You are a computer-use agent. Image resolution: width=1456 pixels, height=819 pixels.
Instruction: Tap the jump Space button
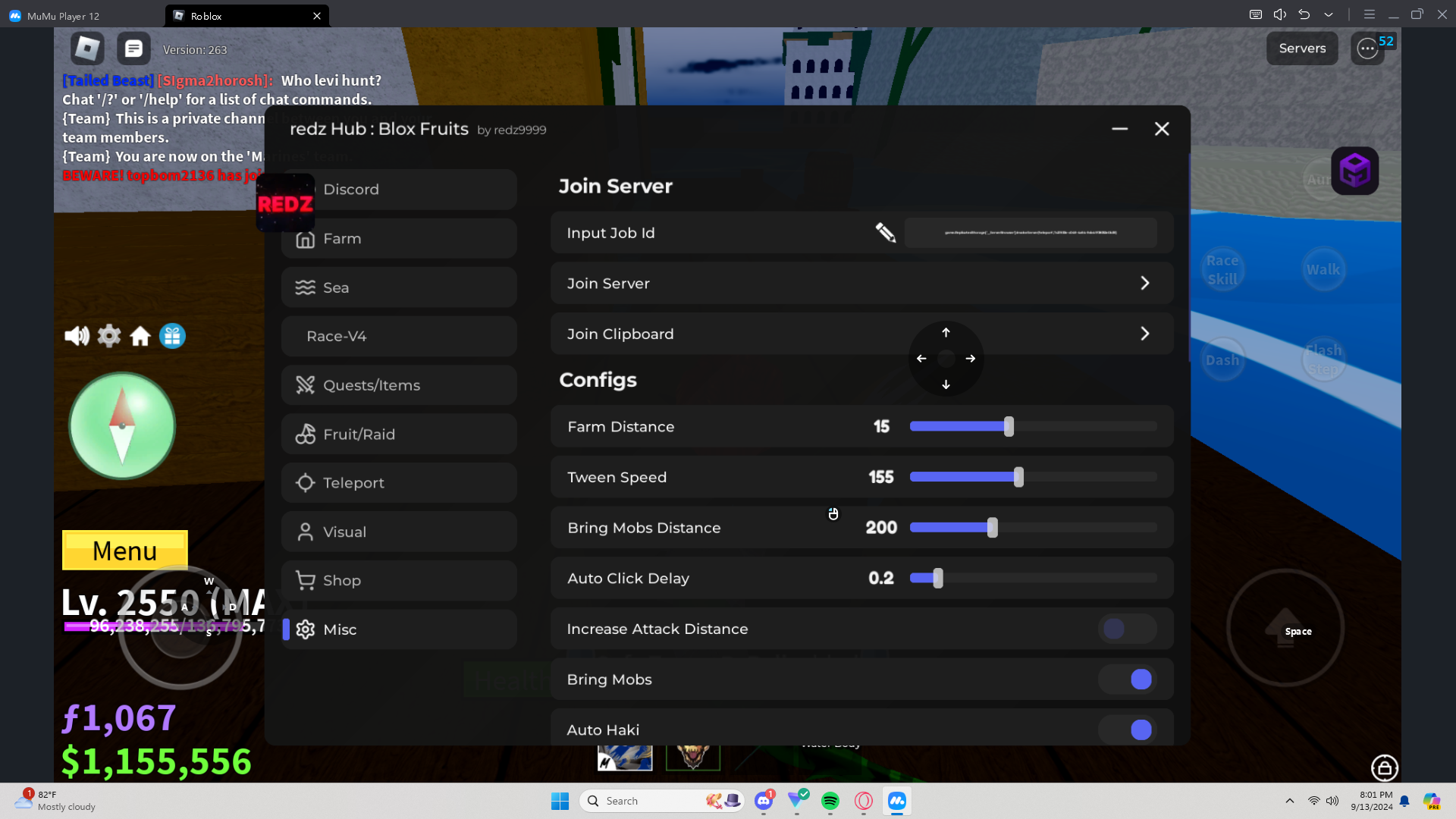pyautogui.click(x=1285, y=628)
